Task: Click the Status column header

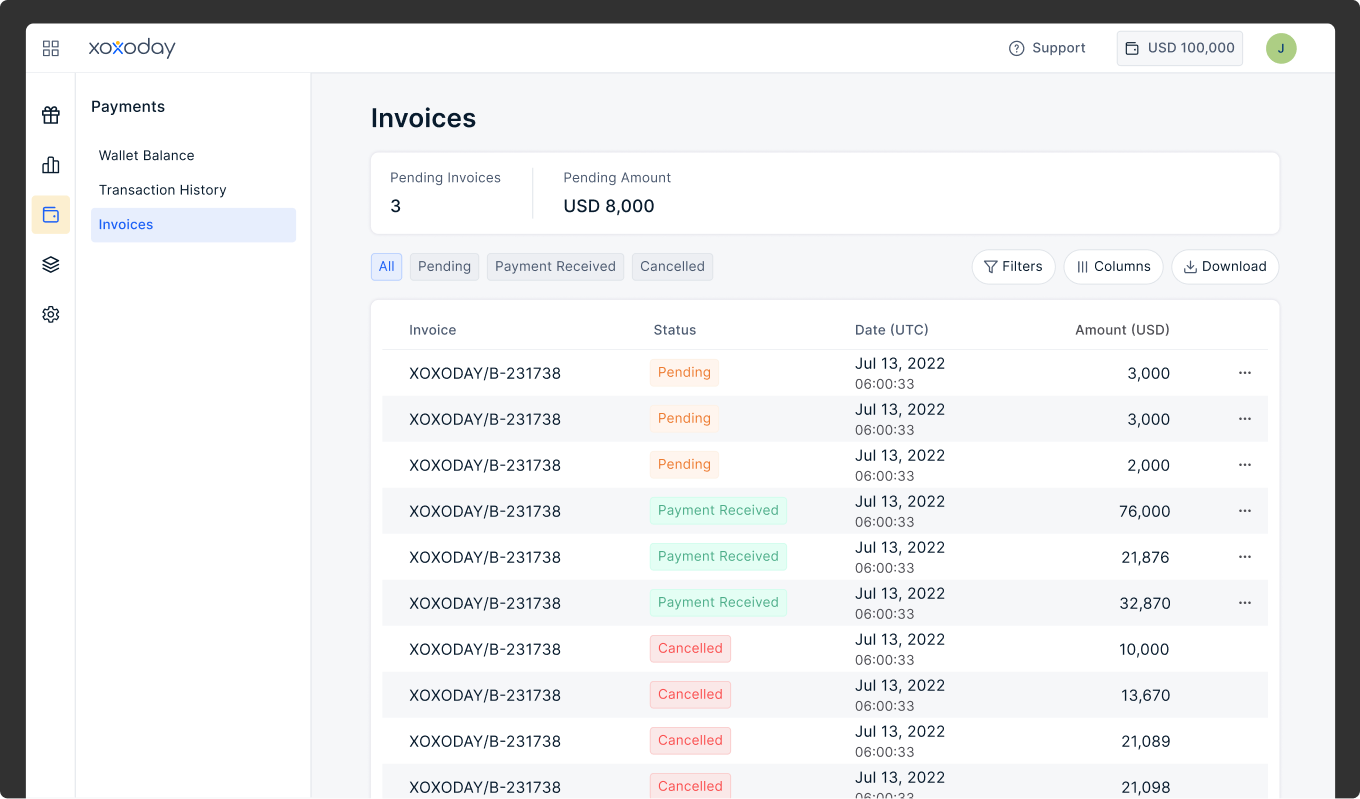Action: pyautogui.click(x=674, y=330)
